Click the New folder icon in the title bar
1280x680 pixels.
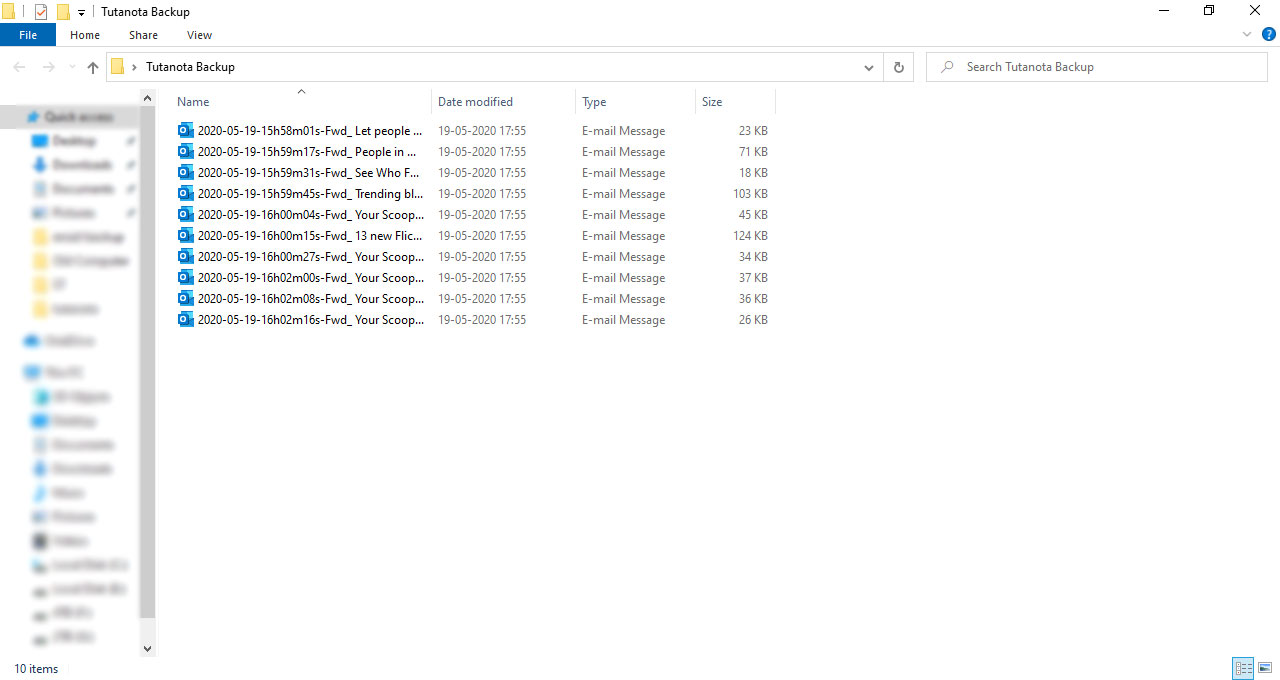(x=63, y=12)
